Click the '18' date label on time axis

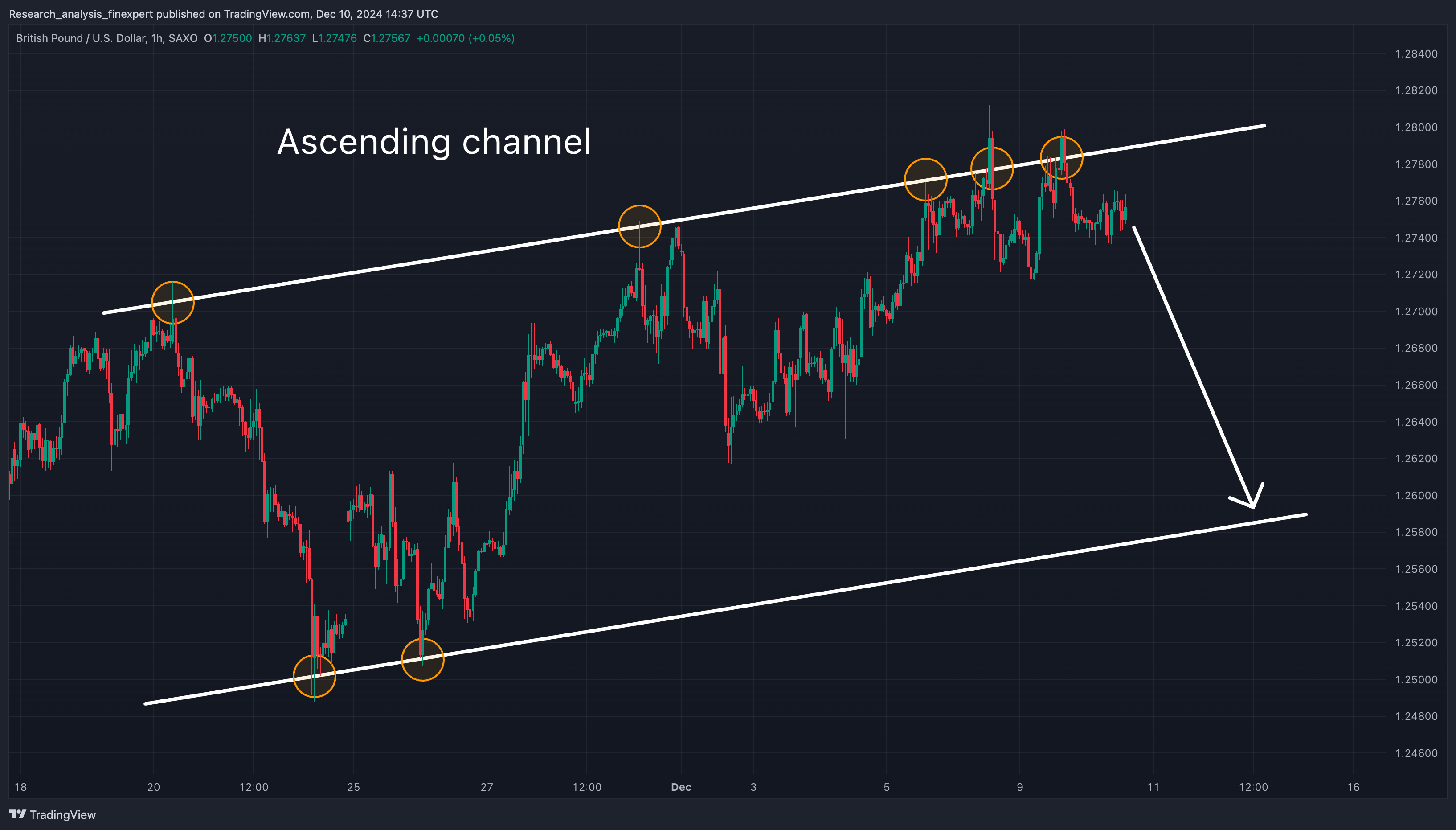(x=20, y=787)
